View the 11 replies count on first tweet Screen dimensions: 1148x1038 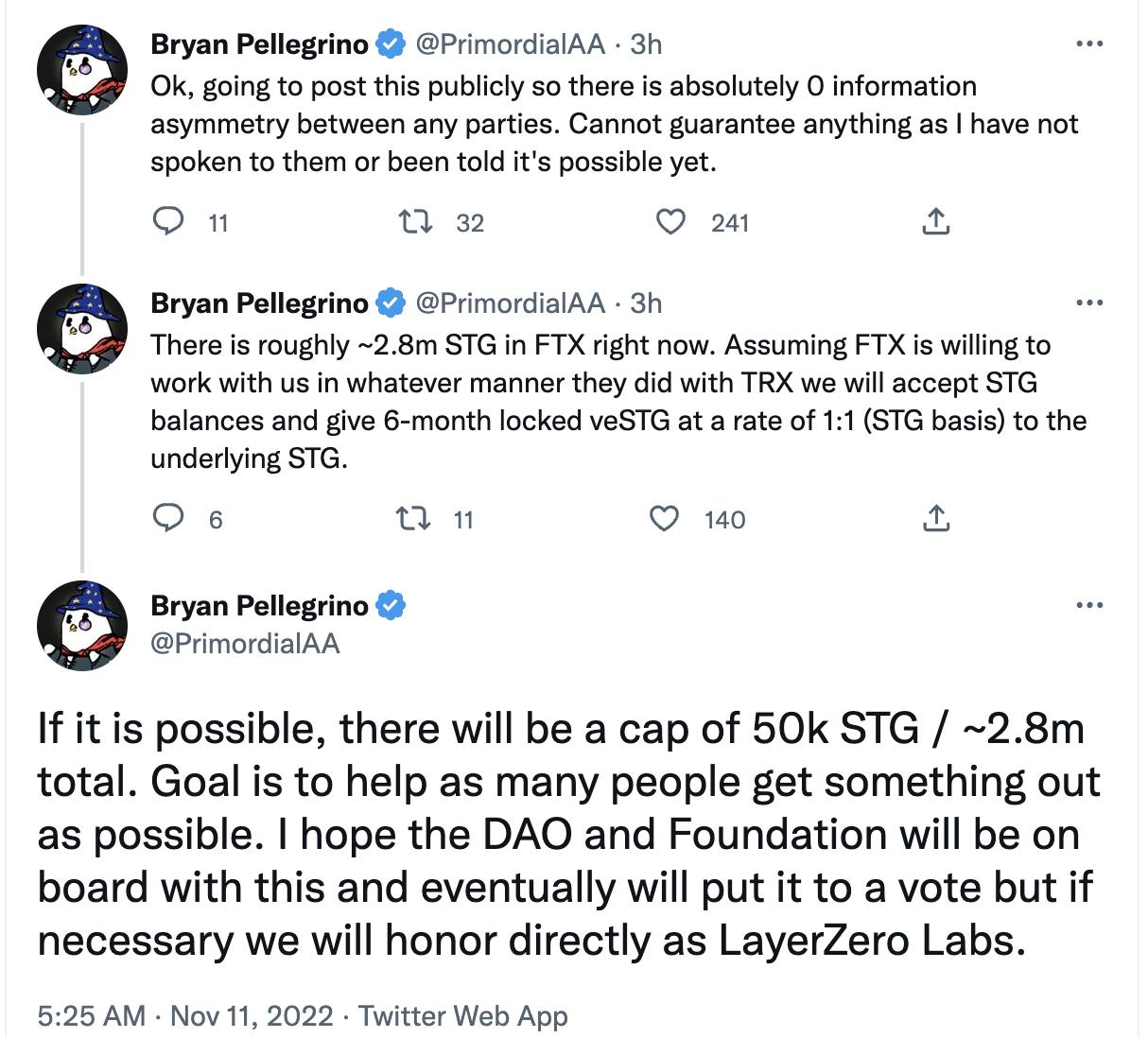point(218,223)
